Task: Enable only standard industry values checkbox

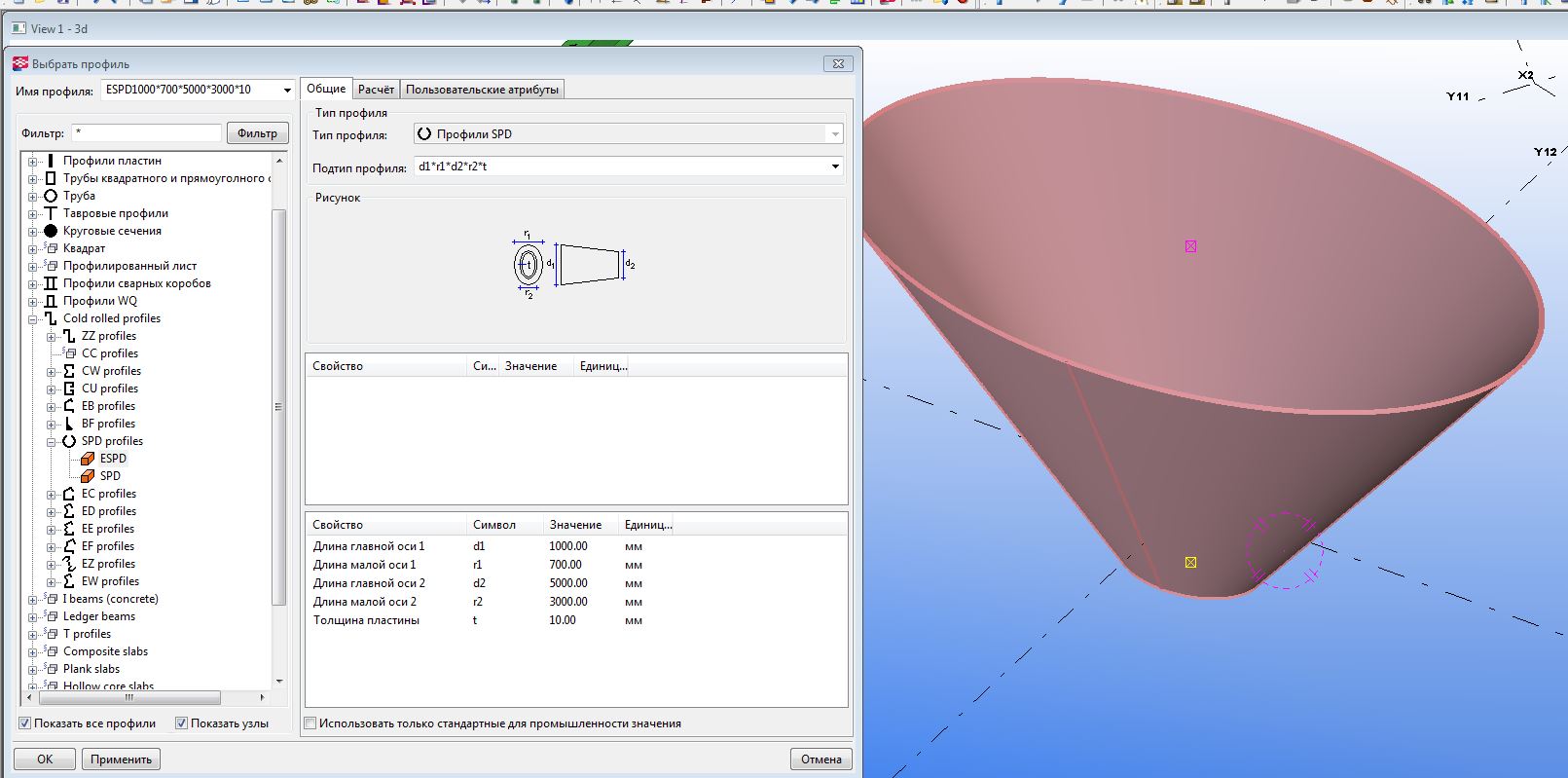Action: [x=310, y=723]
